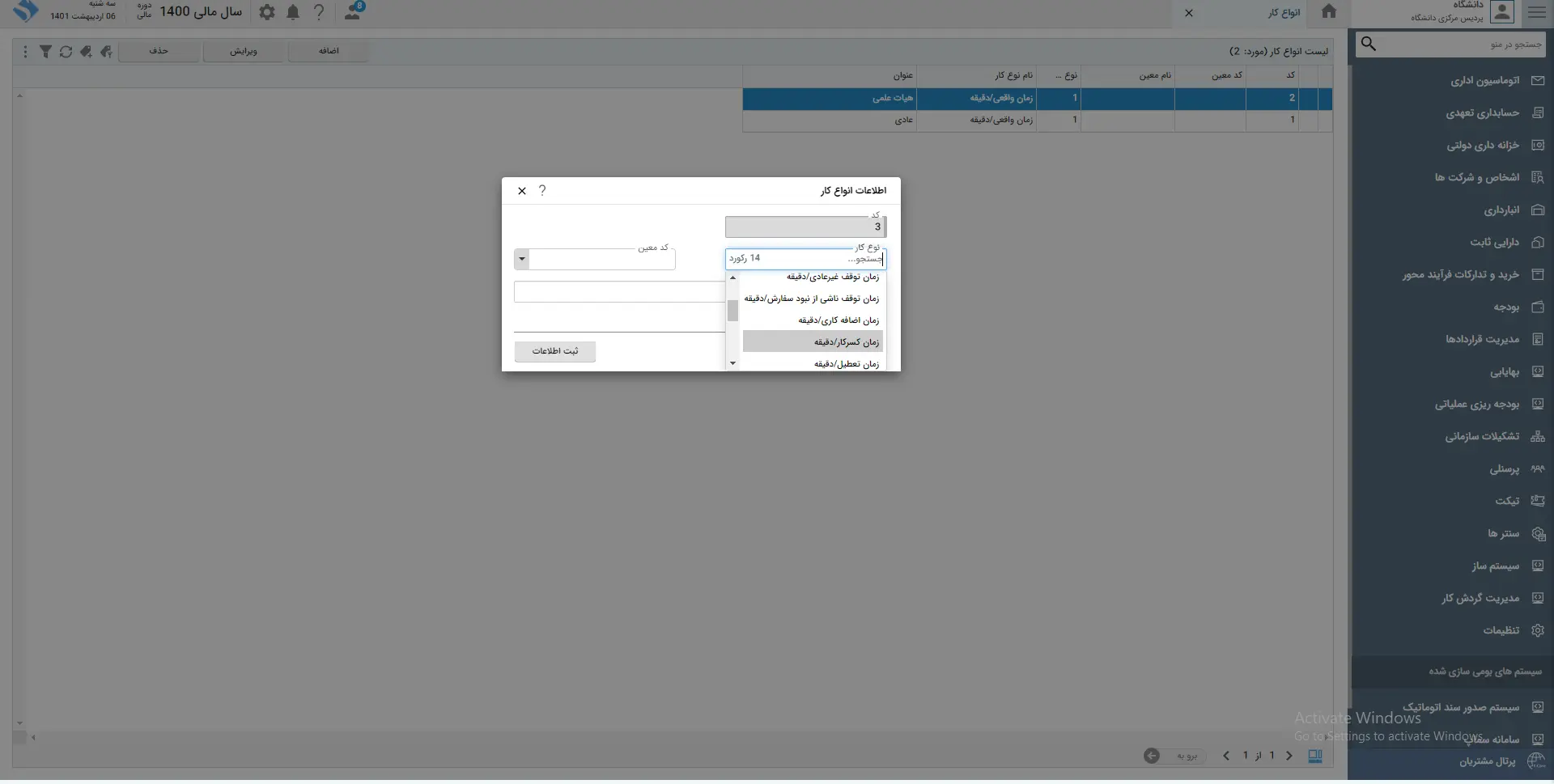The height and width of the screenshot is (784, 1554).
Task: Go to previous page arrow in pager
Action: (1226, 756)
